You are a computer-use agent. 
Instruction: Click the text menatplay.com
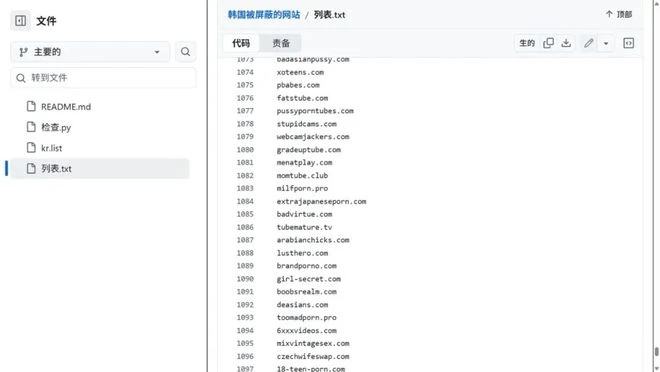point(304,162)
